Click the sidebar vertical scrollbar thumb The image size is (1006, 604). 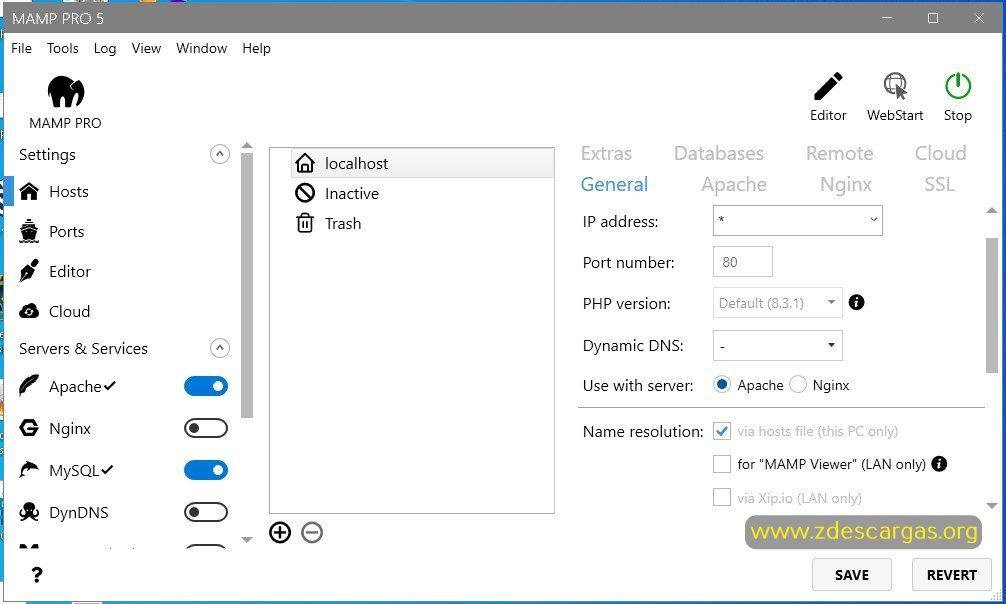(x=247, y=286)
